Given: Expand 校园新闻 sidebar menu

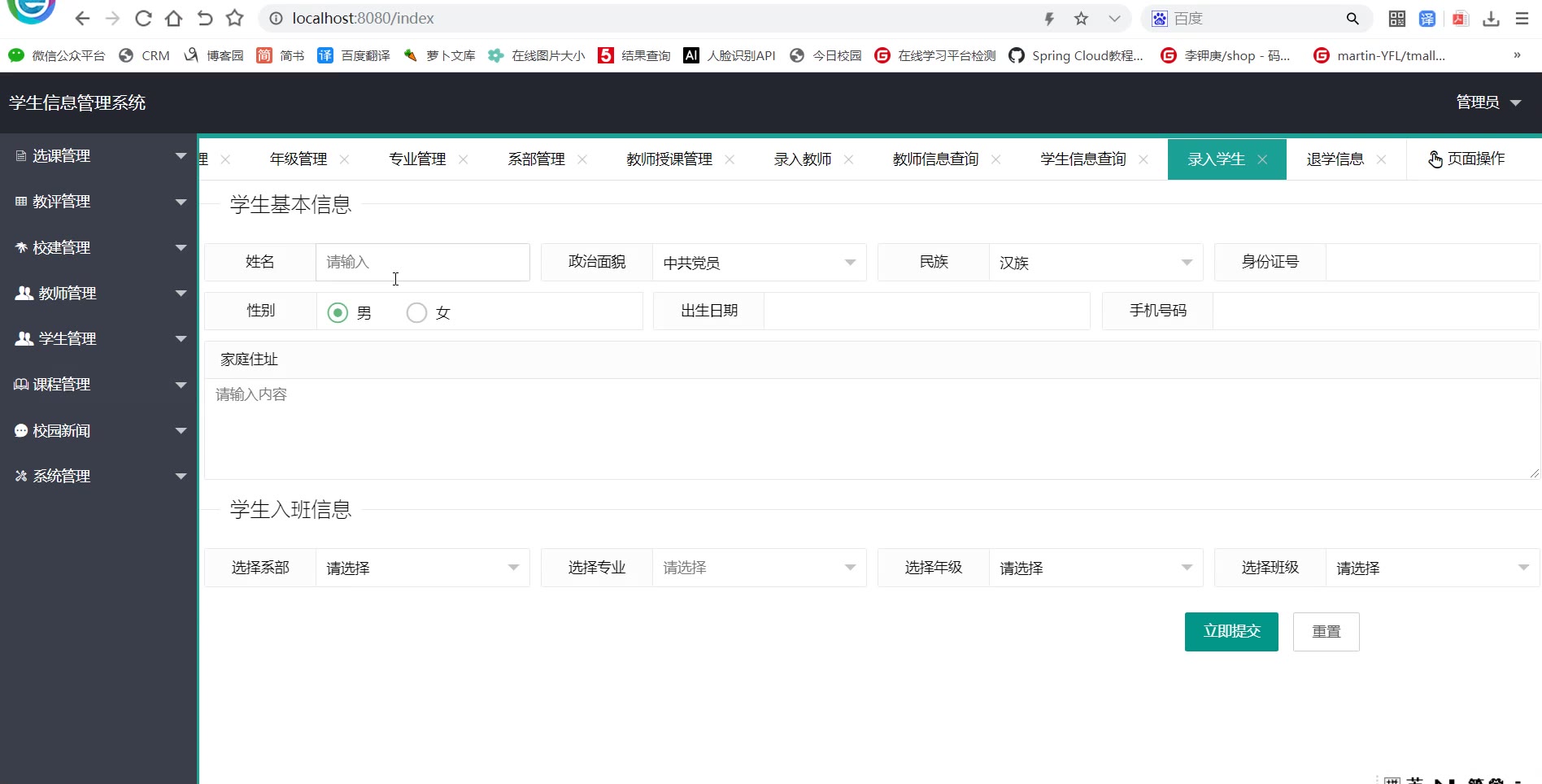Looking at the screenshot, I should (x=99, y=430).
